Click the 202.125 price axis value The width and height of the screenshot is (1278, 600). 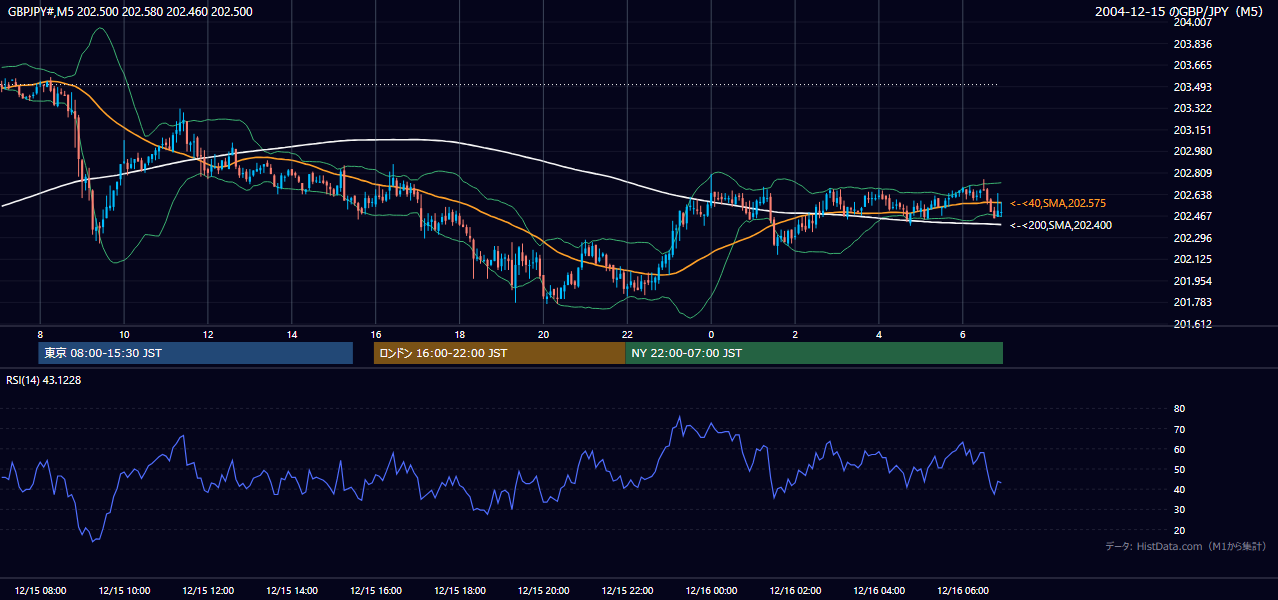pyautogui.click(x=1192, y=259)
